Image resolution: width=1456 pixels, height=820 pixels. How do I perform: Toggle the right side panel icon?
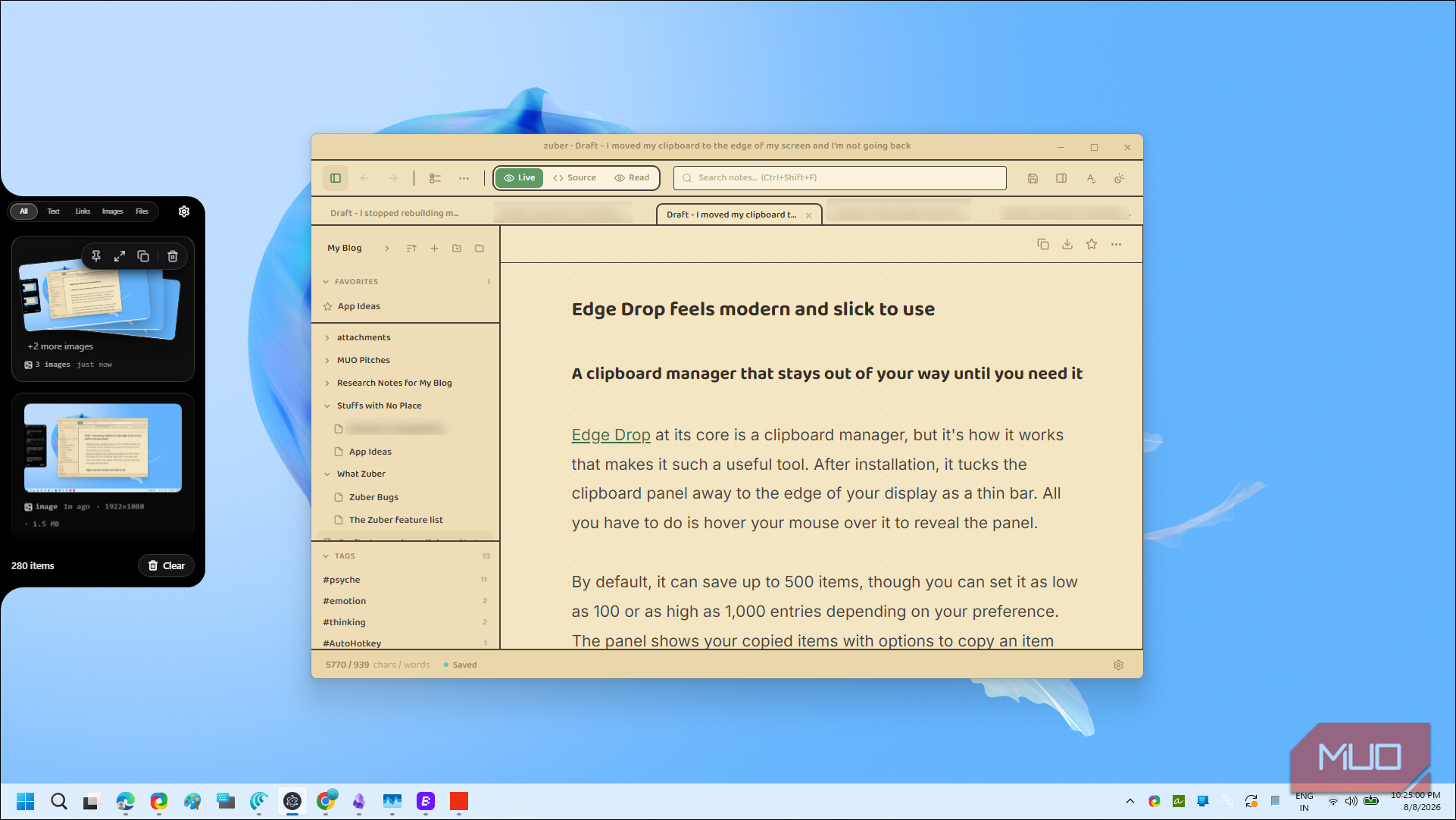1061,178
